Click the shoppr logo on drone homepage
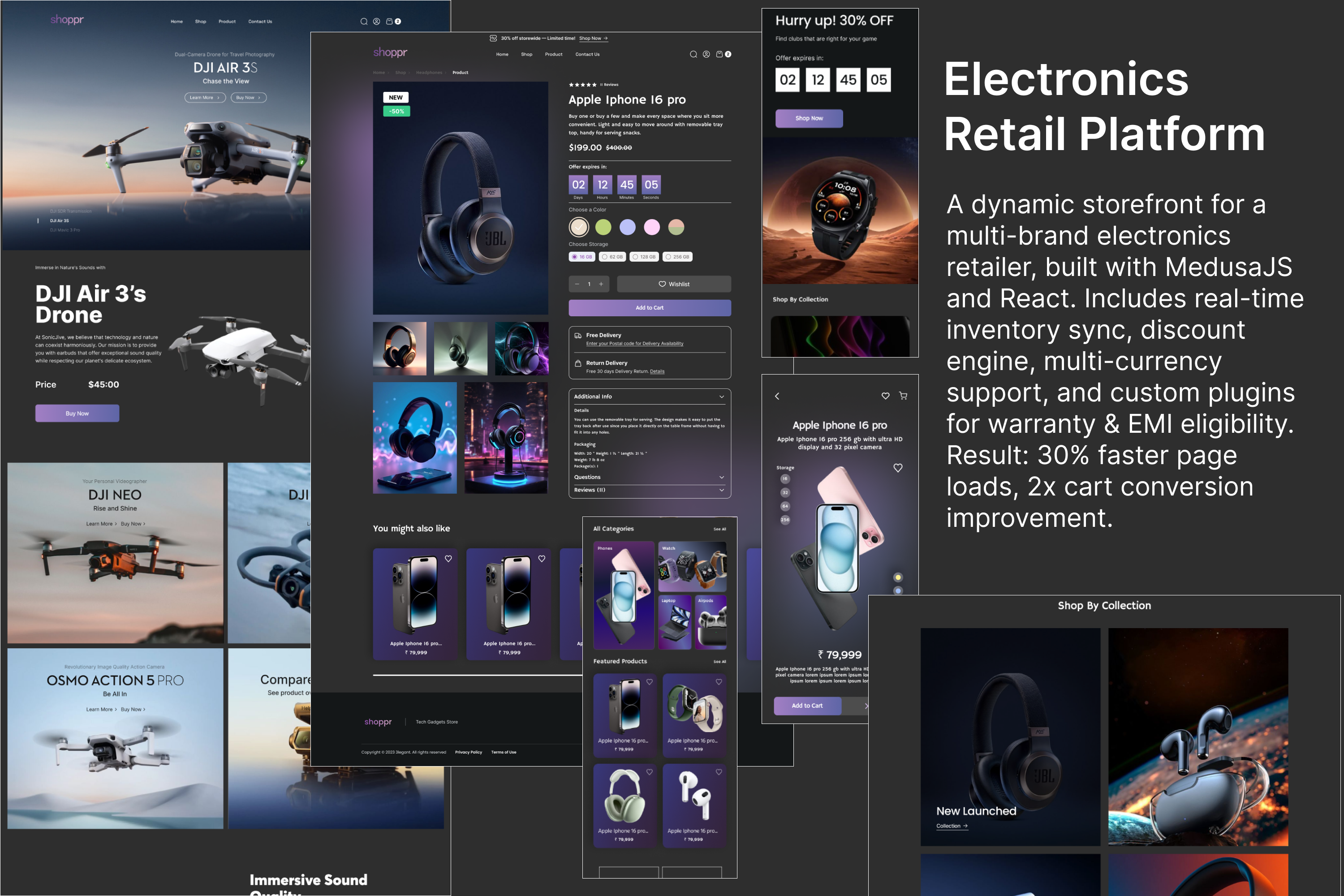1344x896 pixels. pyautogui.click(x=67, y=19)
